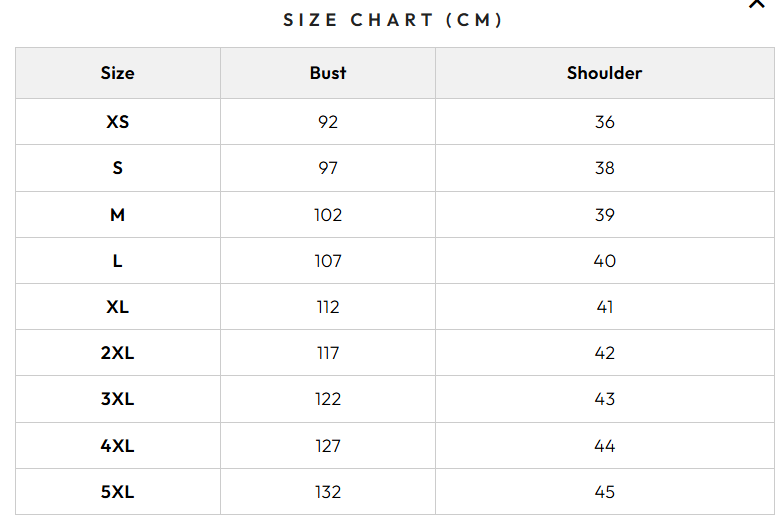Select the XS size row label
Screen dimensions: 783x524
click(117, 122)
